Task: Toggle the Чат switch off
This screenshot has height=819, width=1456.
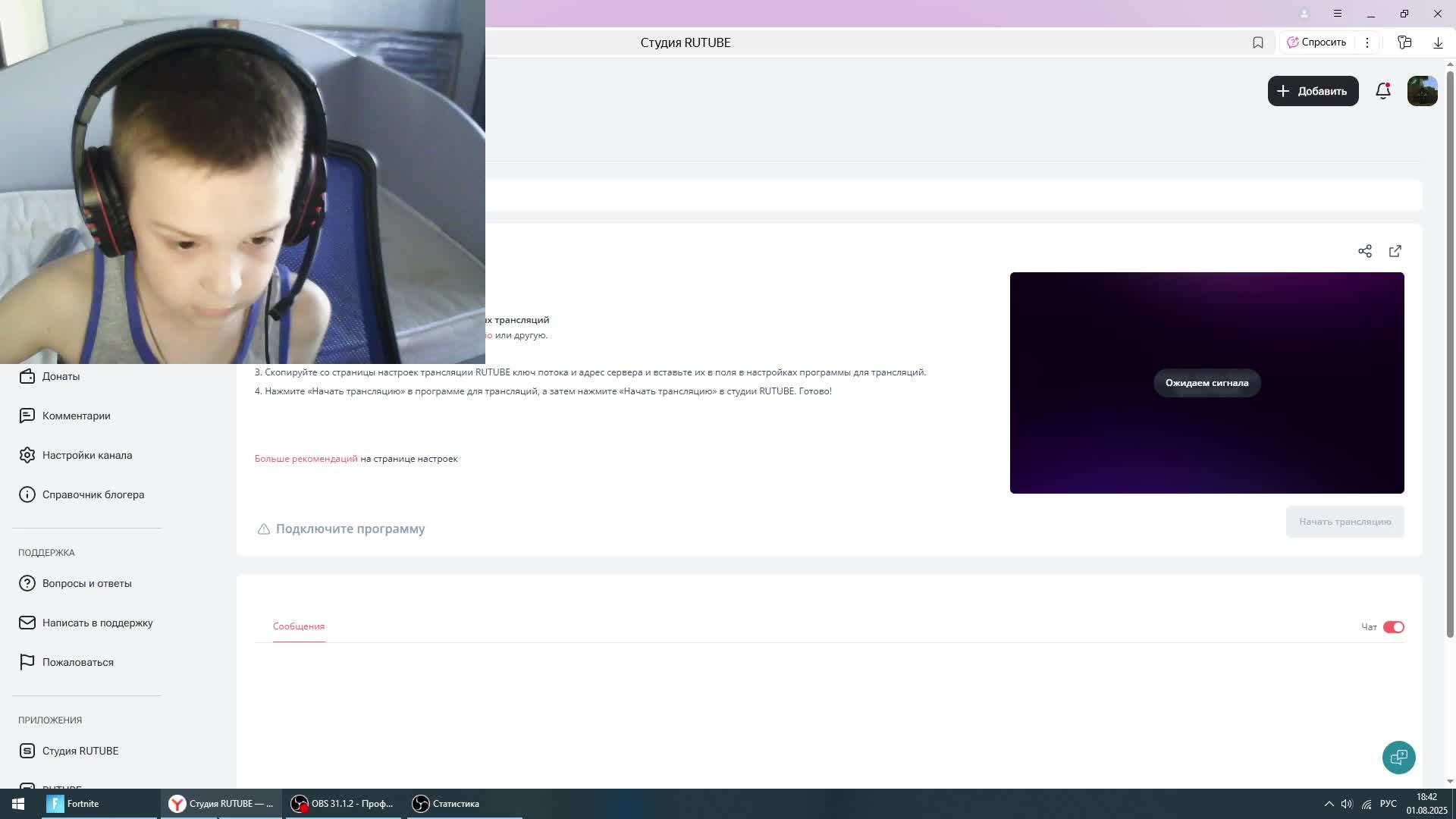Action: 1393,627
